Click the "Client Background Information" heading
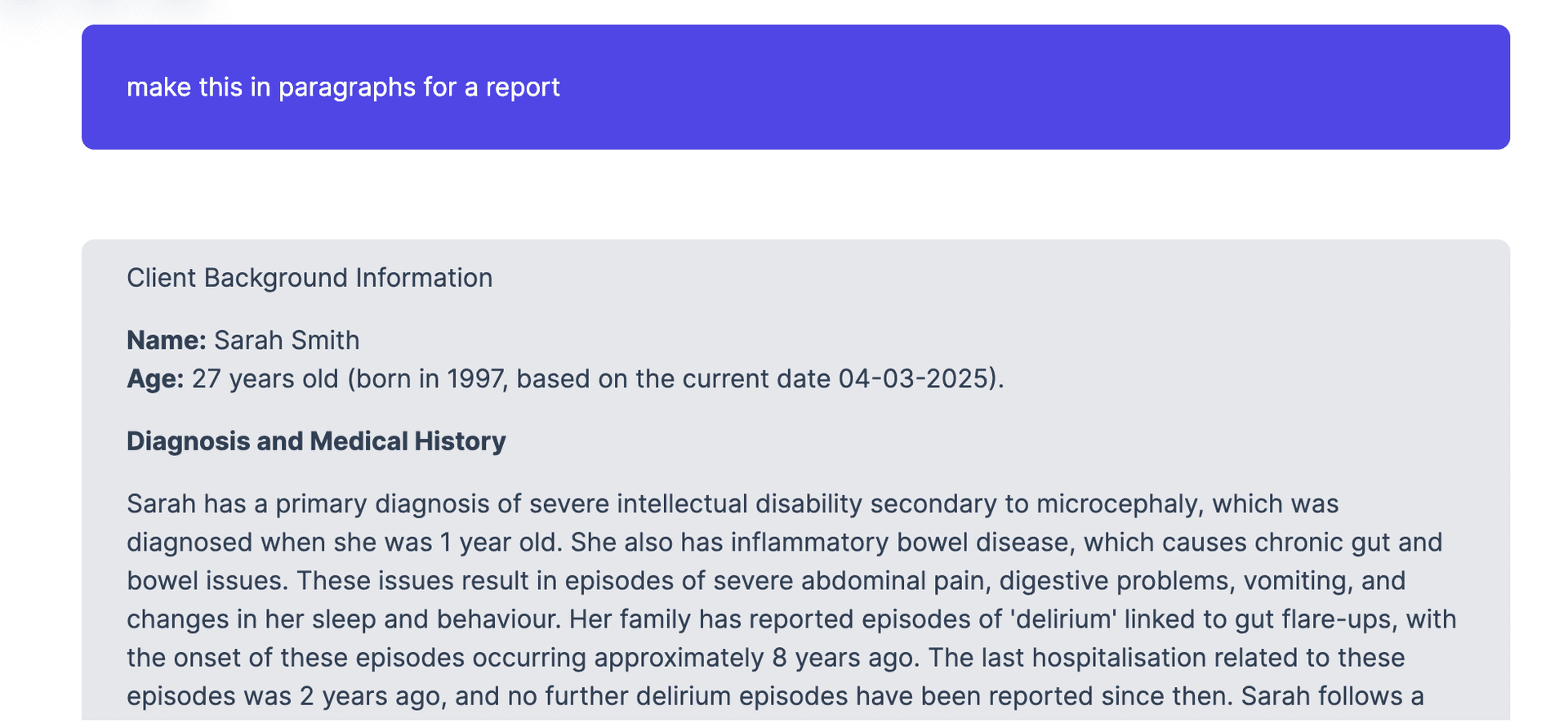1568x724 pixels. pos(310,278)
